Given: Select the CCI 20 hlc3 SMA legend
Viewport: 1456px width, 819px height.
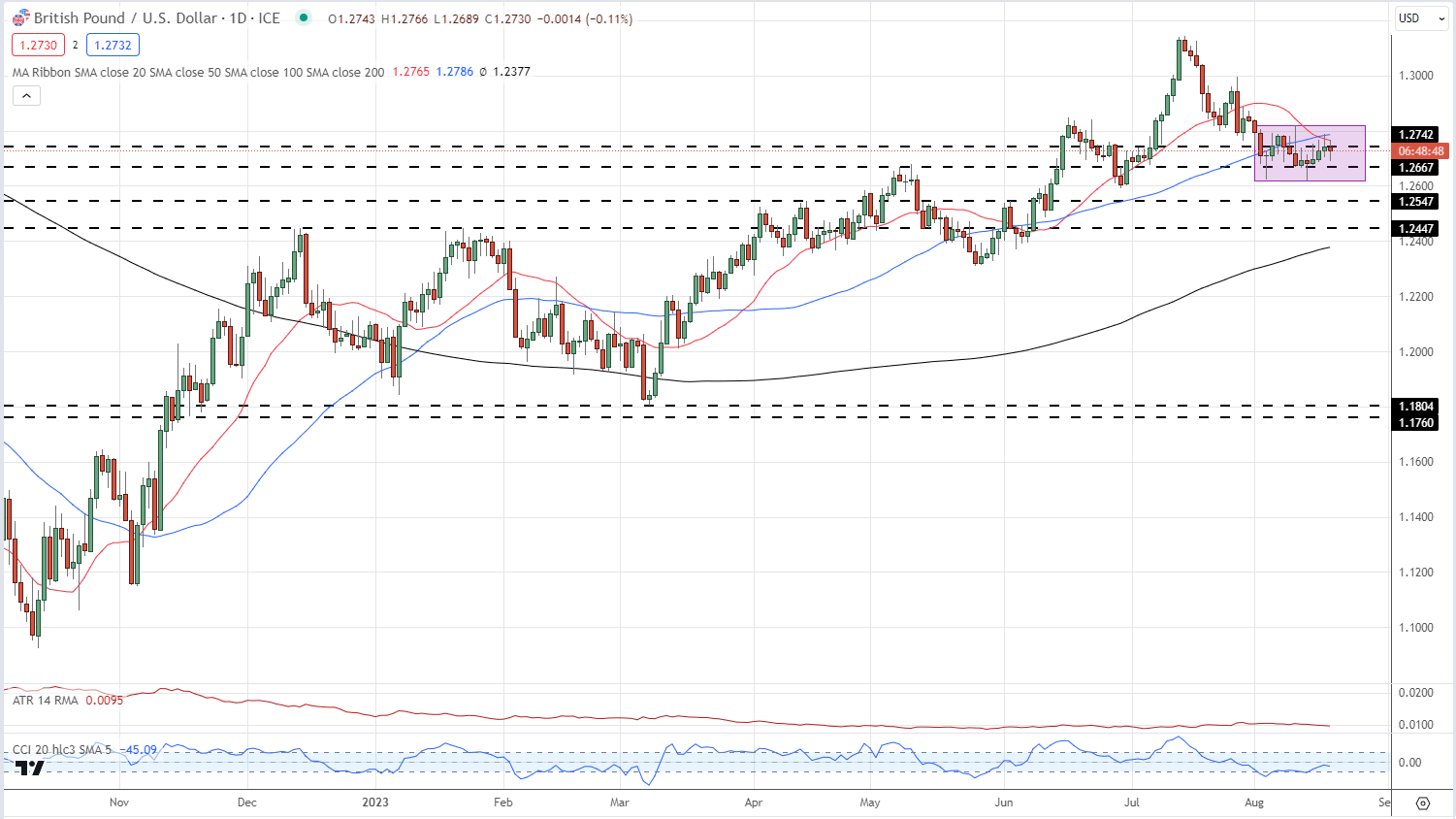Looking at the screenshot, I should (62, 750).
